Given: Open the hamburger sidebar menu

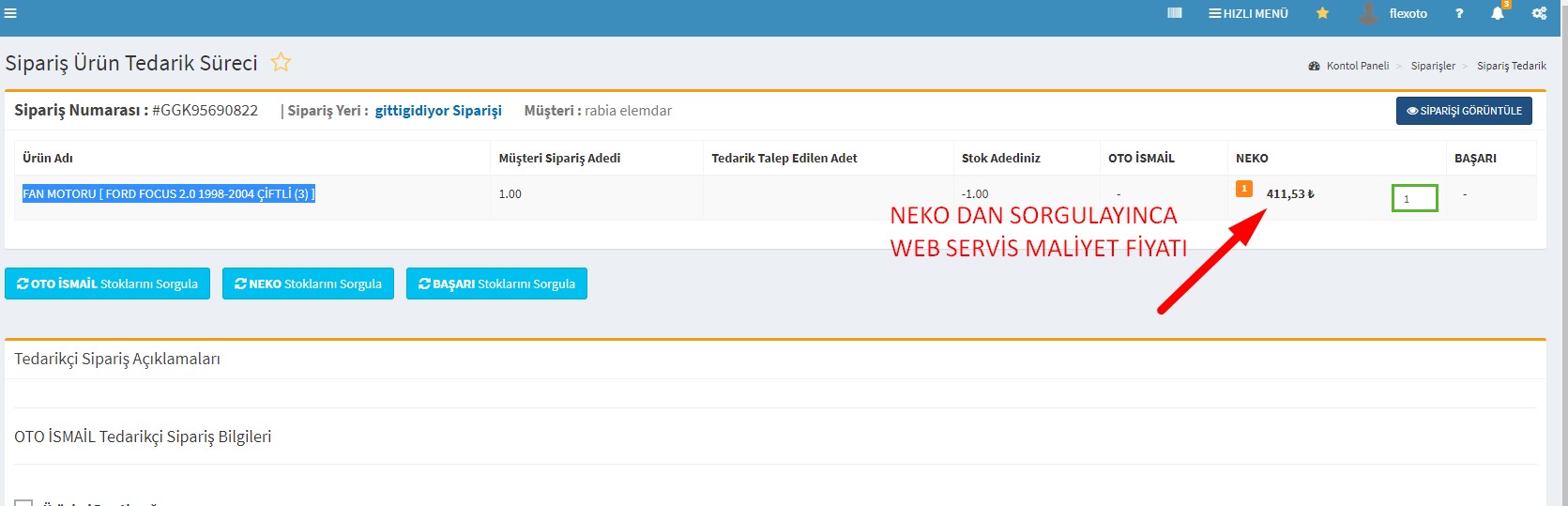Looking at the screenshot, I should 10,13.
